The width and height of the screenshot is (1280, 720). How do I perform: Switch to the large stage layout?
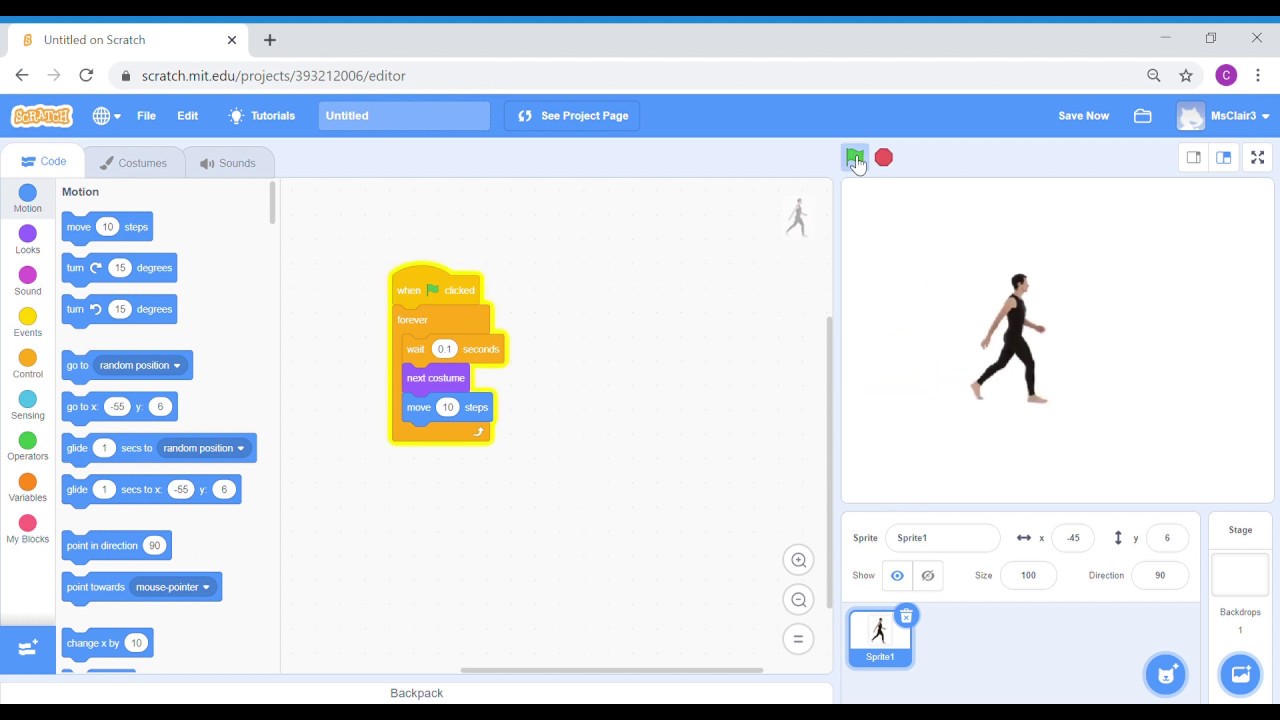pos(1223,157)
